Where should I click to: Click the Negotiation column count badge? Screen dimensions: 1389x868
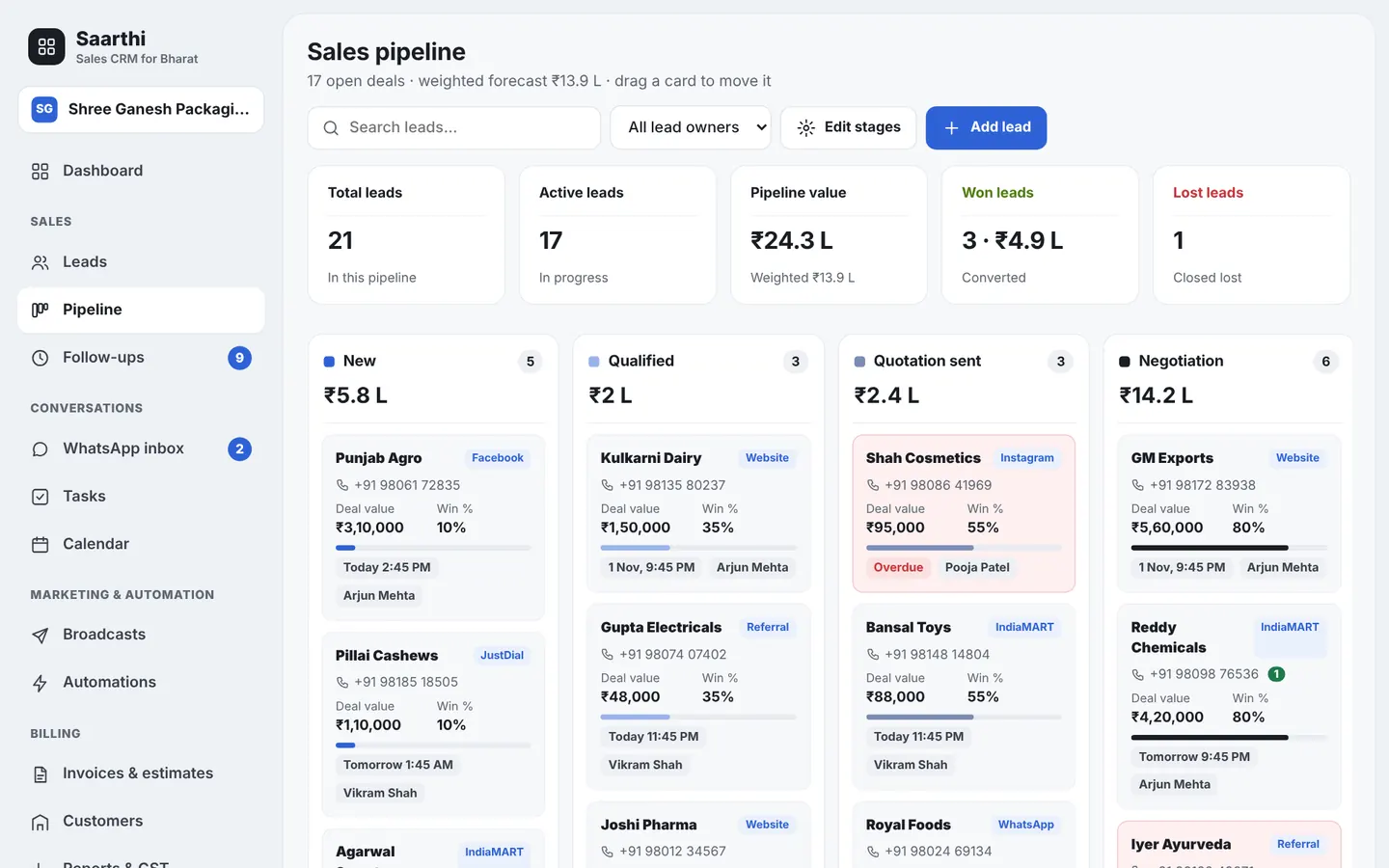(x=1325, y=362)
